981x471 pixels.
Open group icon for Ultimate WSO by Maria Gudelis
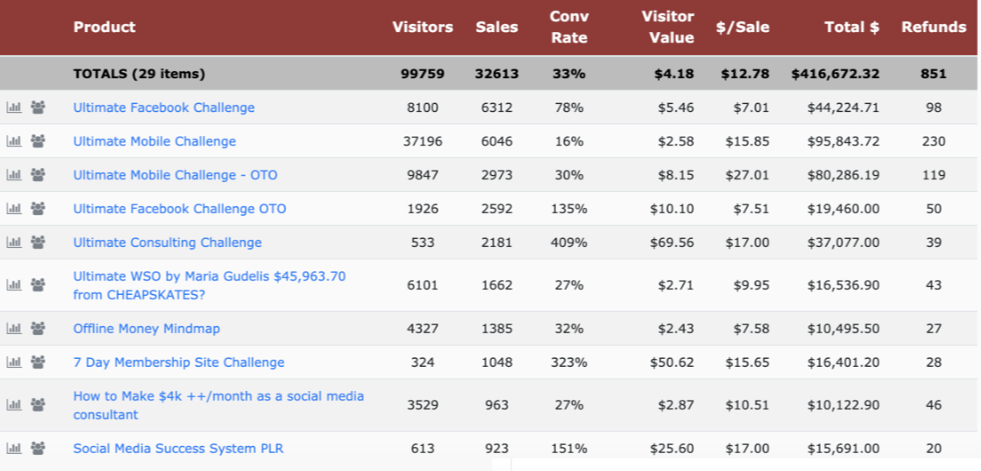(x=38, y=285)
